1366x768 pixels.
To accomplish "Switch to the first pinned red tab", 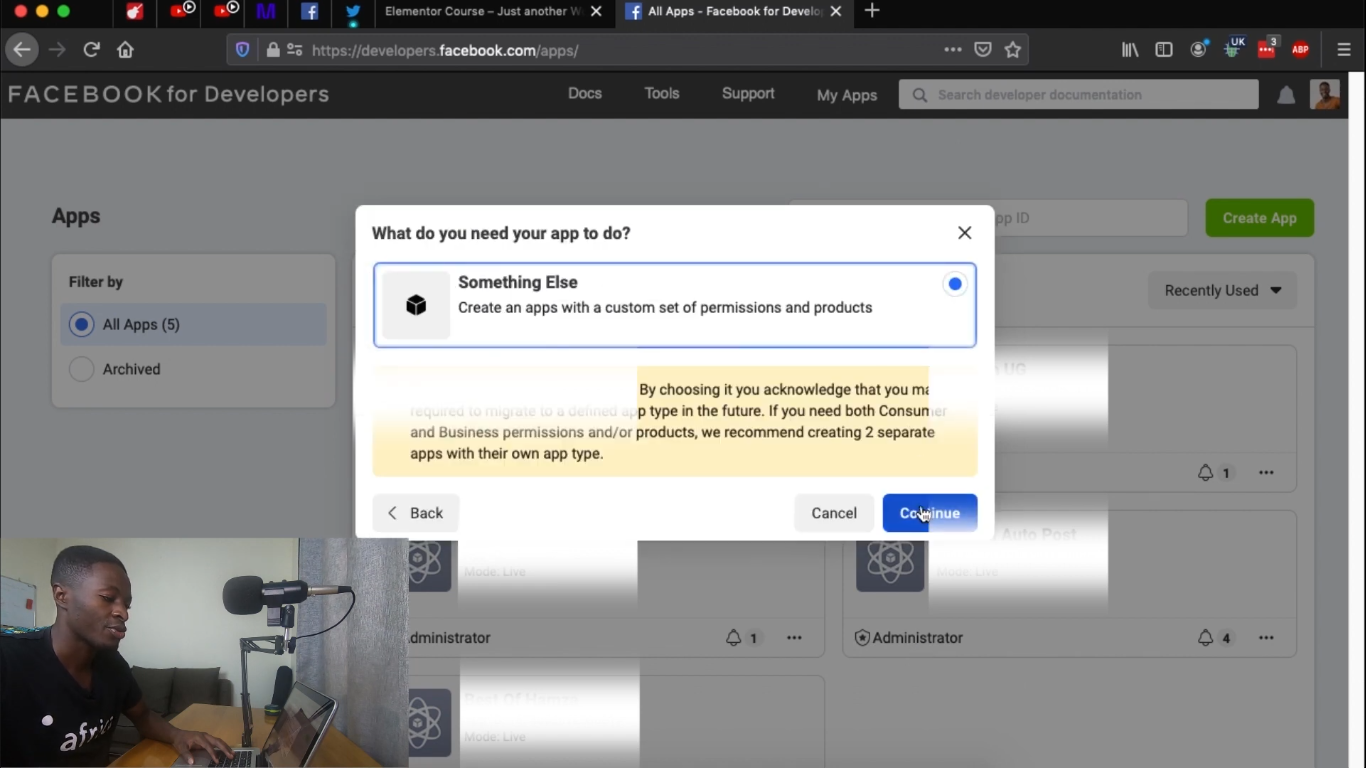I will tap(135, 12).
